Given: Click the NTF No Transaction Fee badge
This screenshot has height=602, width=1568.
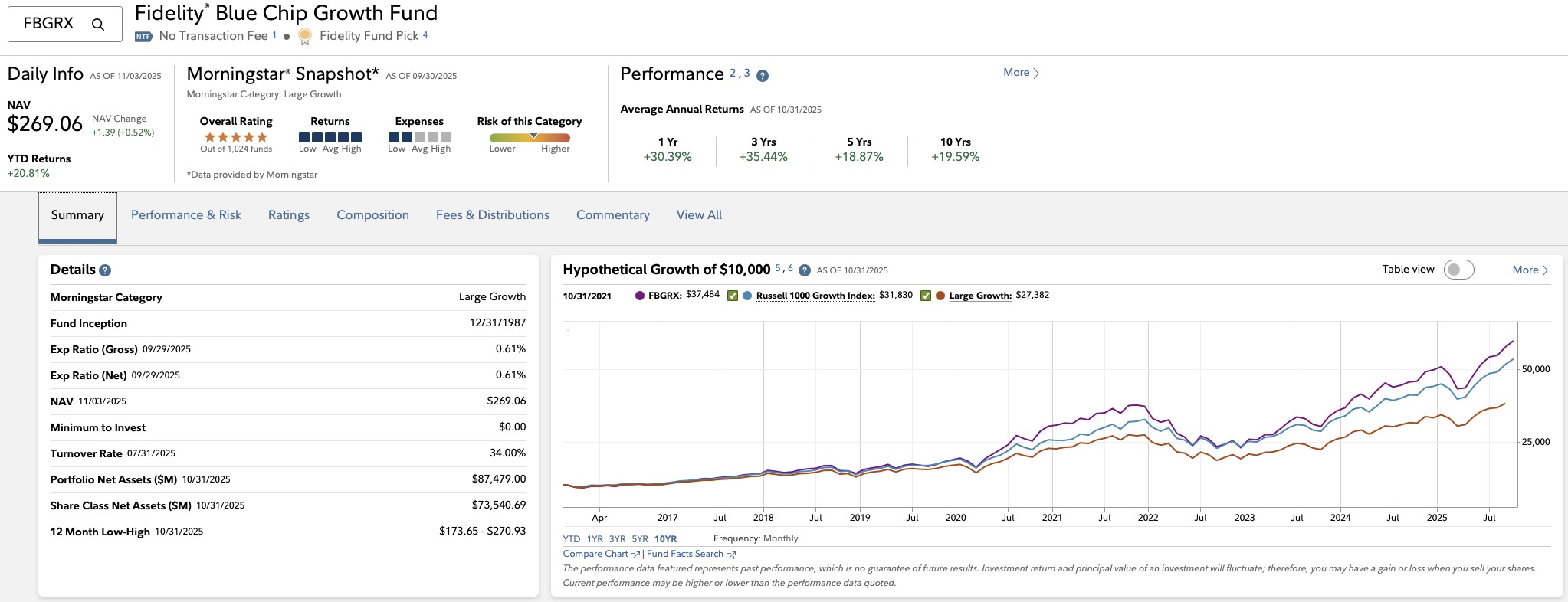Looking at the screenshot, I should click(143, 36).
